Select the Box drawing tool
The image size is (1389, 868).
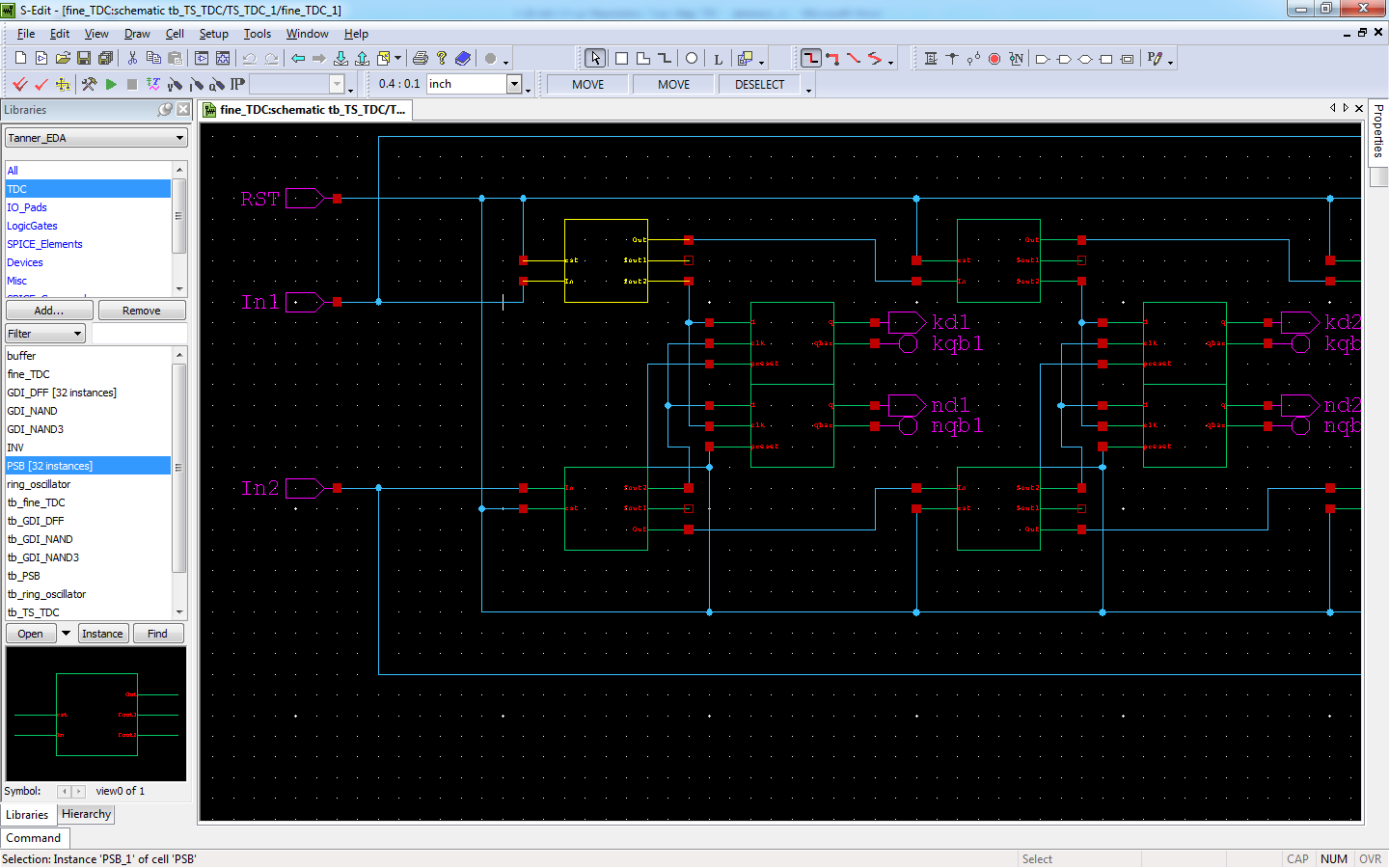[622, 59]
